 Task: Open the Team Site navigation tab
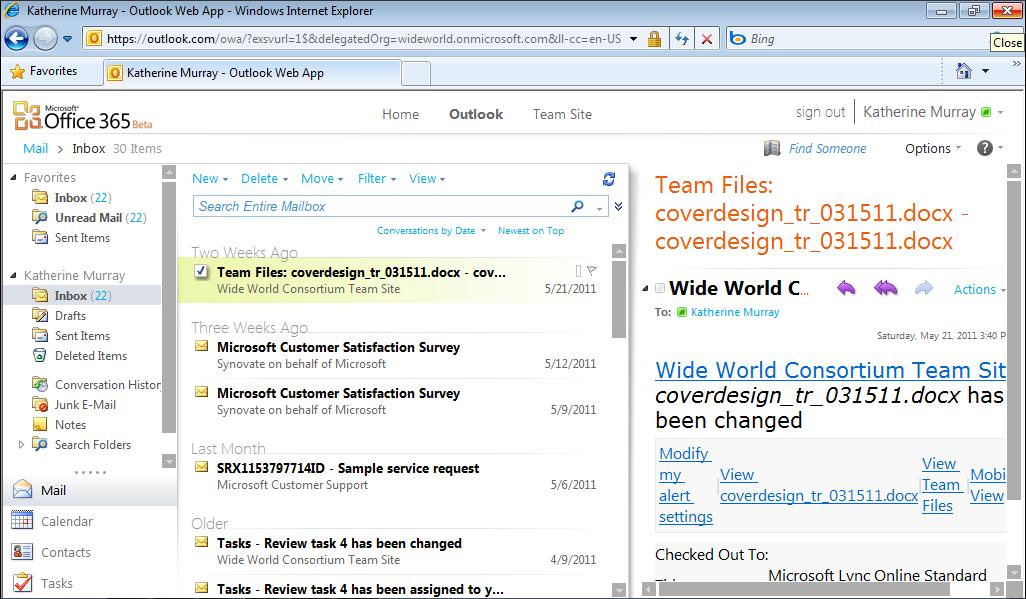point(562,114)
